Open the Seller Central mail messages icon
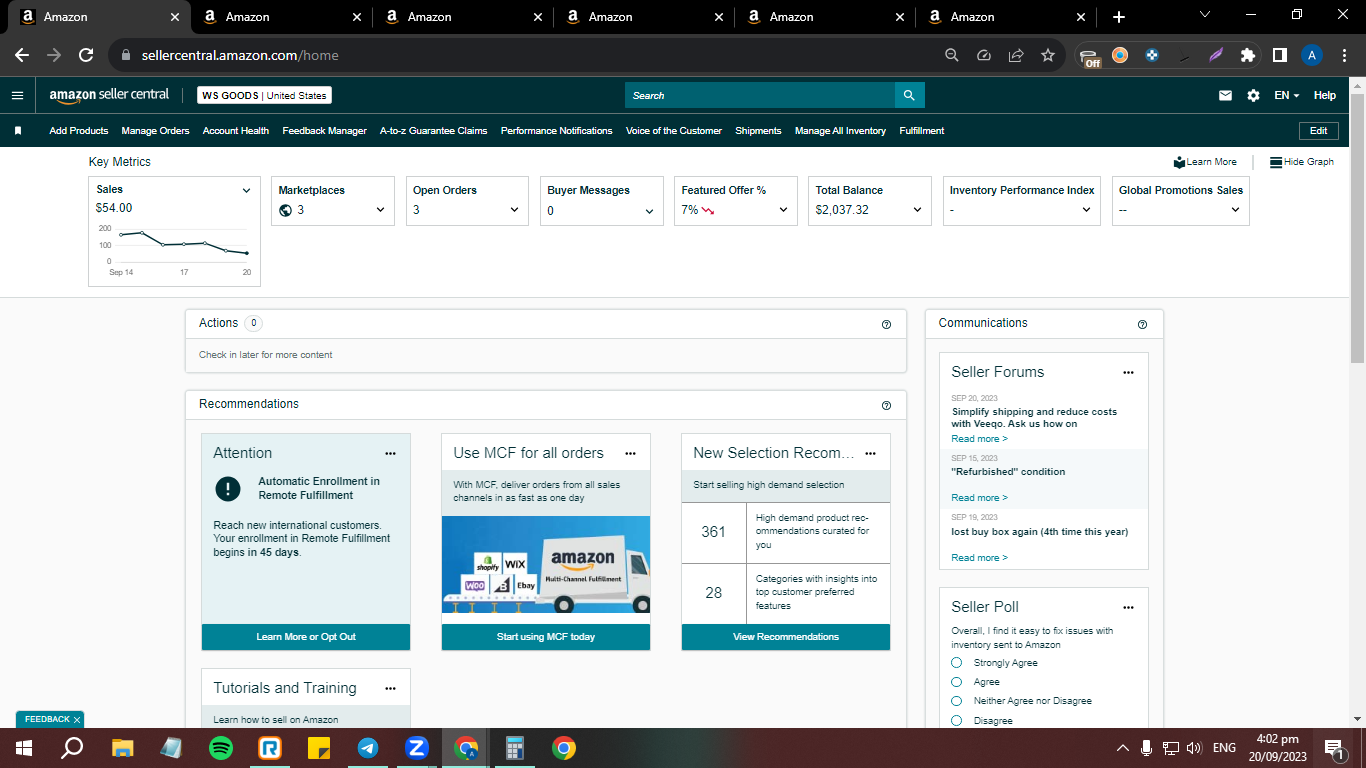Viewport: 1366px width, 768px height. pos(1225,95)
